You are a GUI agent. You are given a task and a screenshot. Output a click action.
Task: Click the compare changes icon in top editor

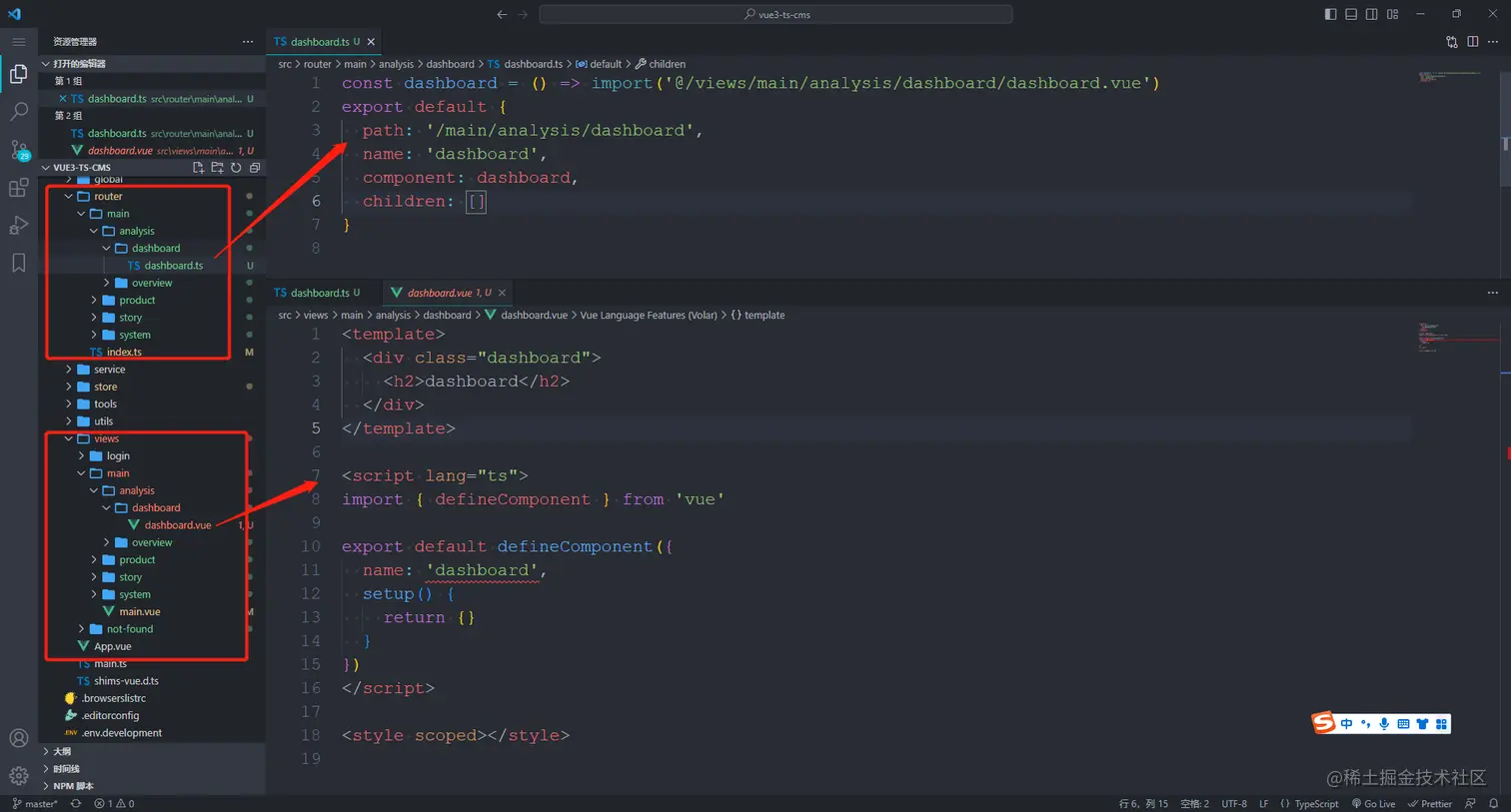pos(1452,42)
